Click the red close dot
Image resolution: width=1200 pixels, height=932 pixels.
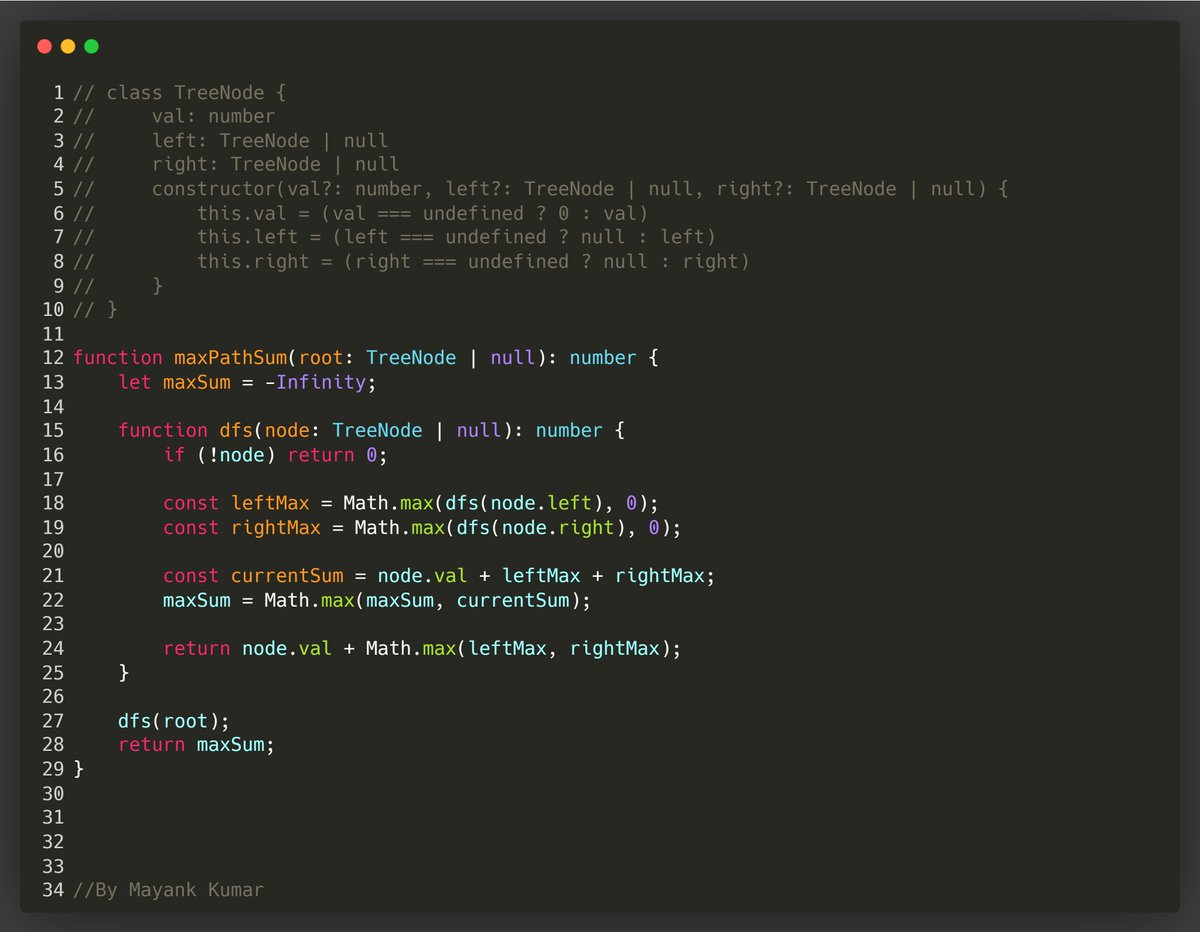pos(44,46)
